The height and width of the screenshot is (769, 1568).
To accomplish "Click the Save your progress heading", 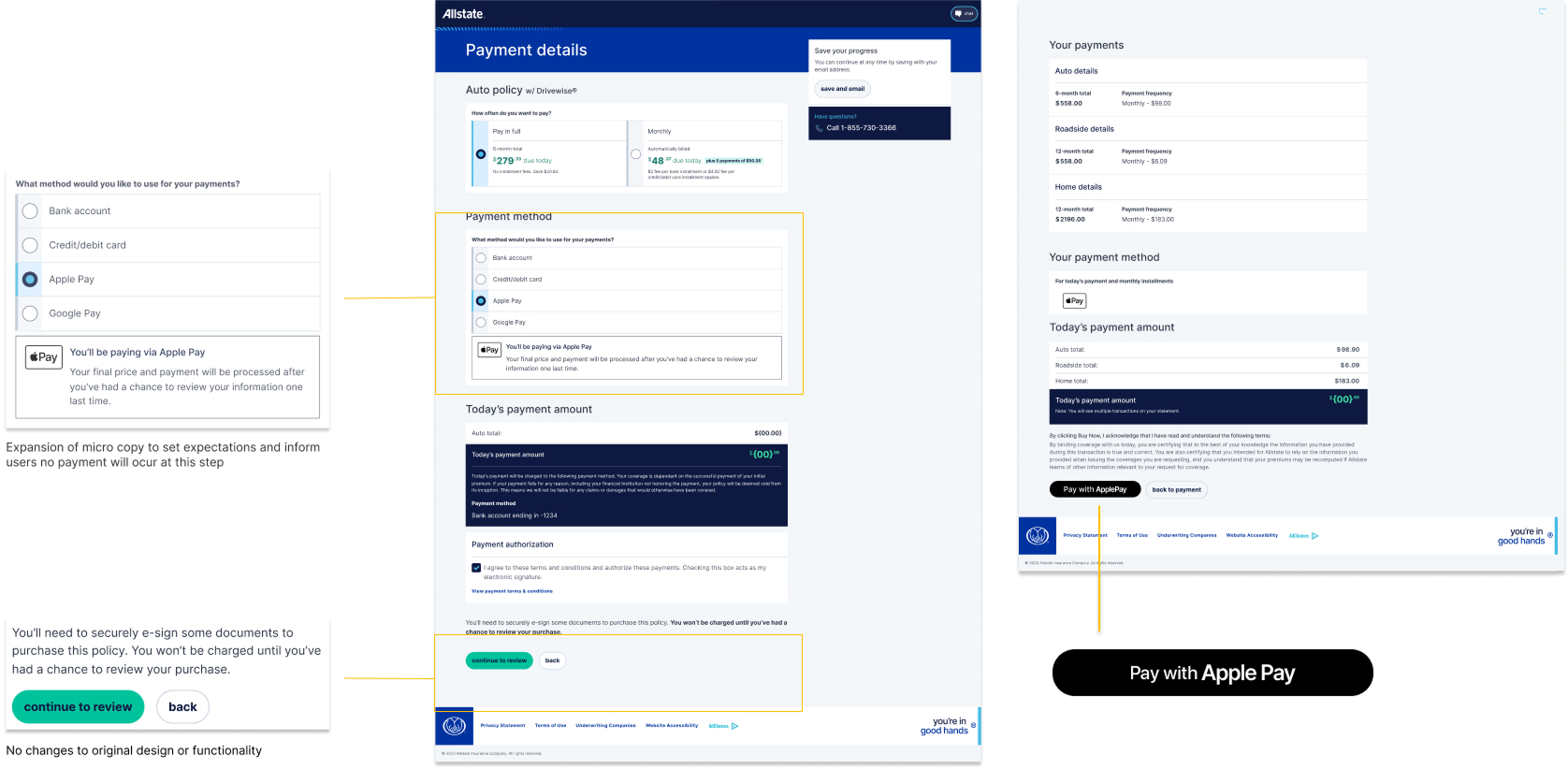I will coord(846,51).
